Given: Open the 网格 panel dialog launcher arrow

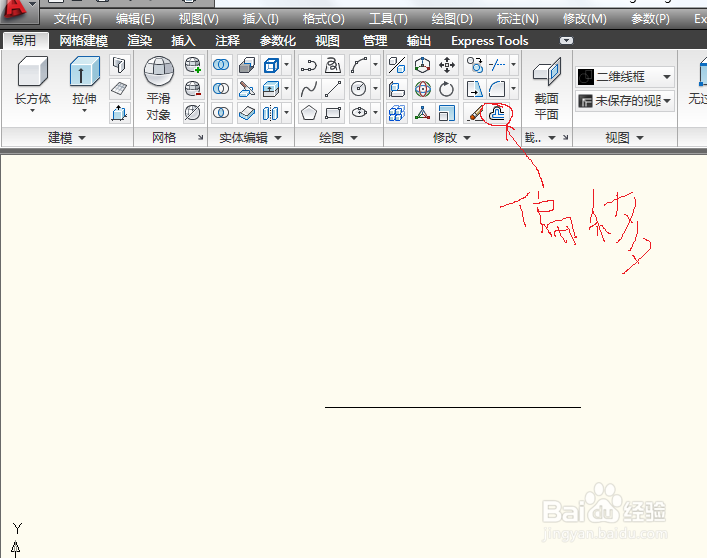Looking at the screenshot, I should (x=200, y=137).
